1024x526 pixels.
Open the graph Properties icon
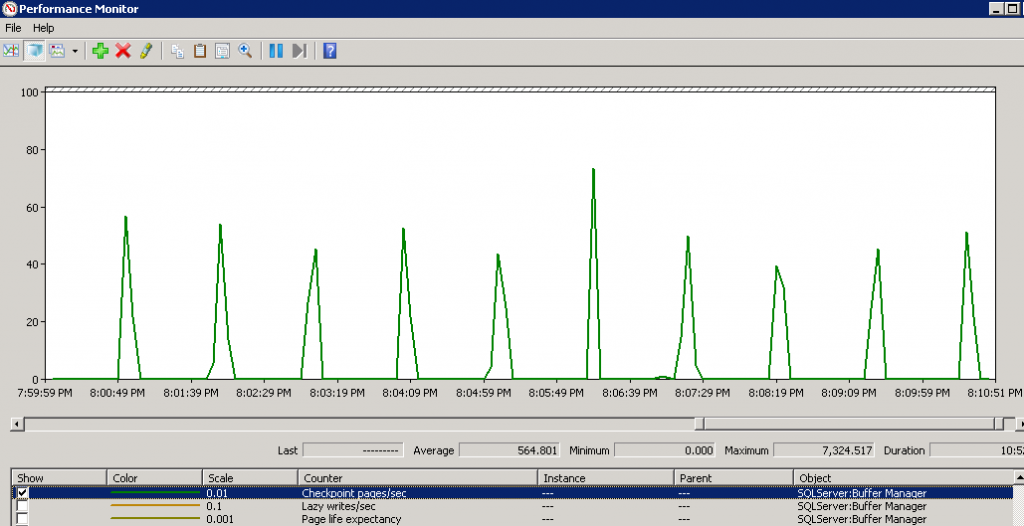pos(222,51)
